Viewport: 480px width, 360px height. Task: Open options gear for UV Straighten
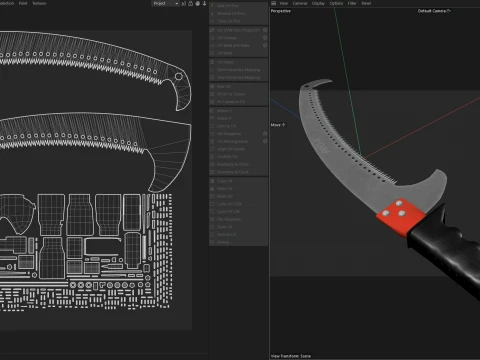(265, 134)
